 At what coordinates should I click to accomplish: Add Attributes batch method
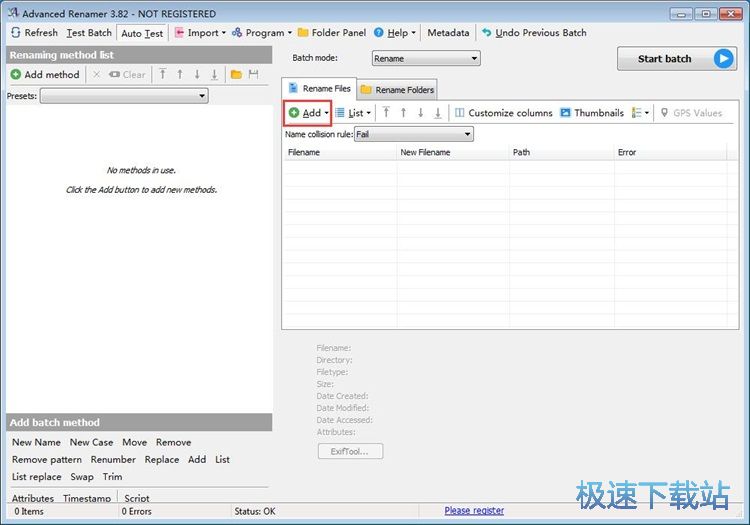[33, 498]
